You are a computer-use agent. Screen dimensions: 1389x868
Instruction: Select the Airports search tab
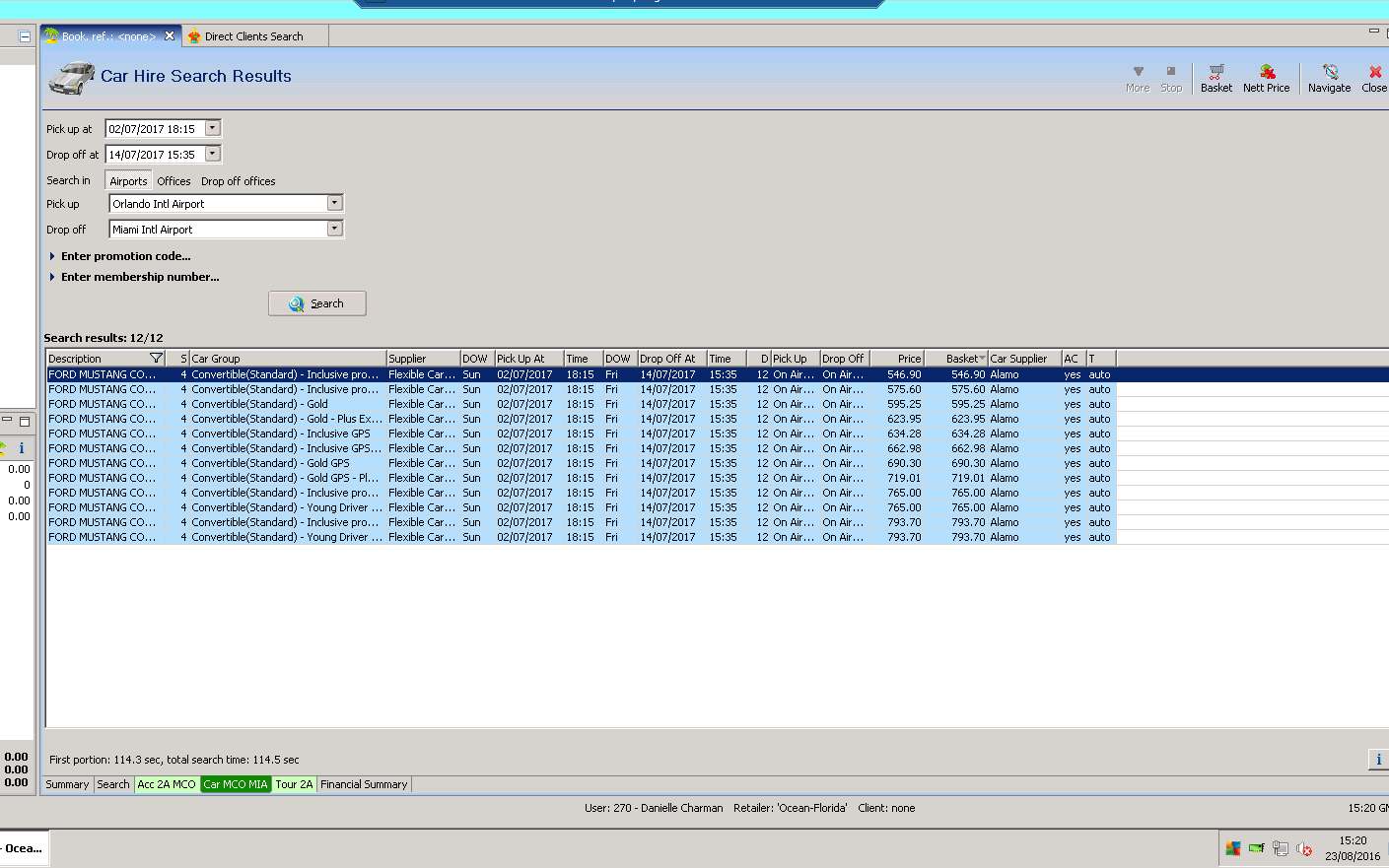[x=128, y=181]
